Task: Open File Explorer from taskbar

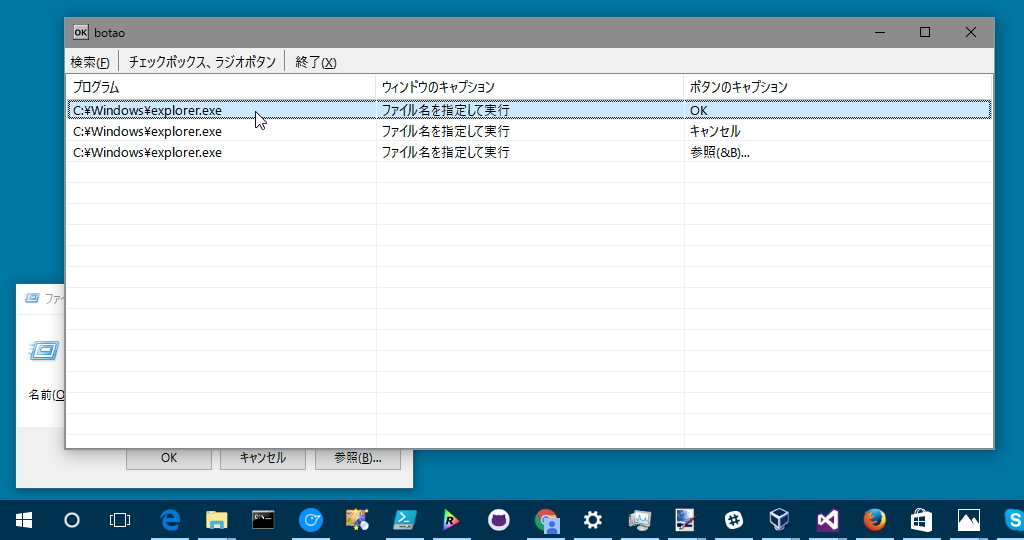Action: click(216, 520)
